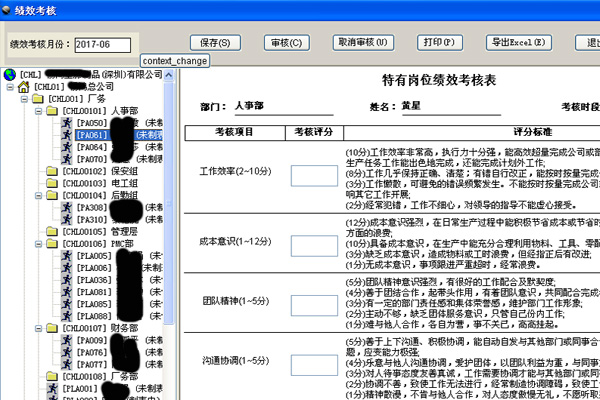Image resolution: width=600 pixels, height=400 pixels.
Task: Click person icon next to [PA009]
Action: coord(67,340)
